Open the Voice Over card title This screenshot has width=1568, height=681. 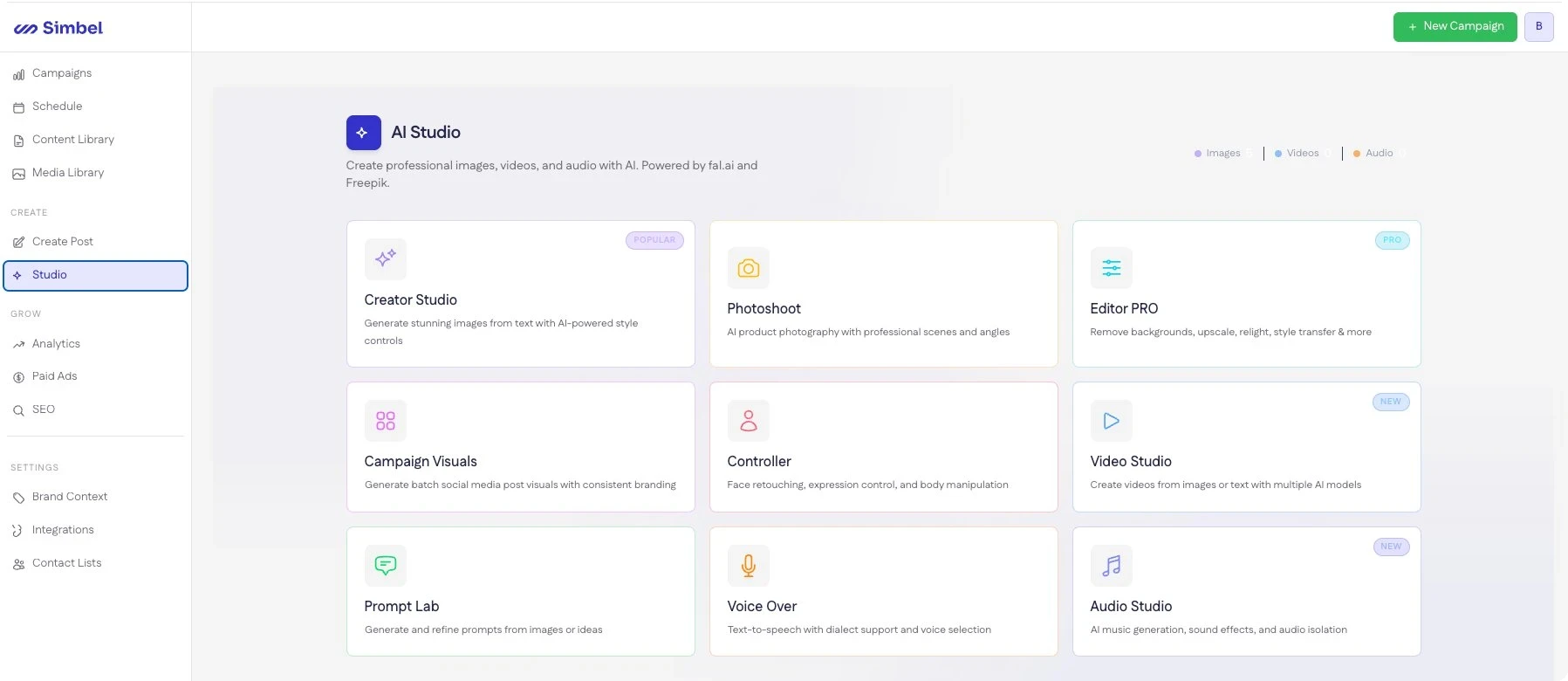(762, 606)
